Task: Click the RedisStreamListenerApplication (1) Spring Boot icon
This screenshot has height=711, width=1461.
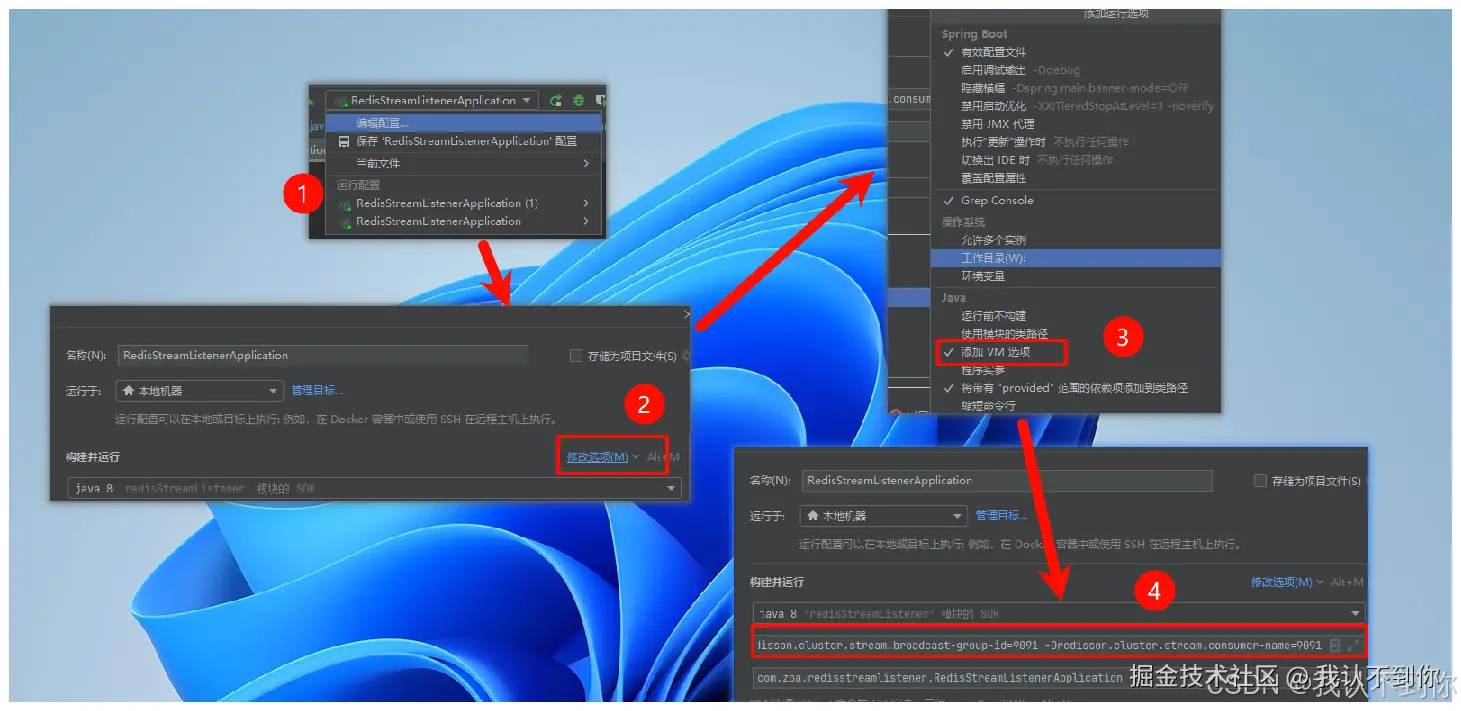Action: click(x=344, y=204)
